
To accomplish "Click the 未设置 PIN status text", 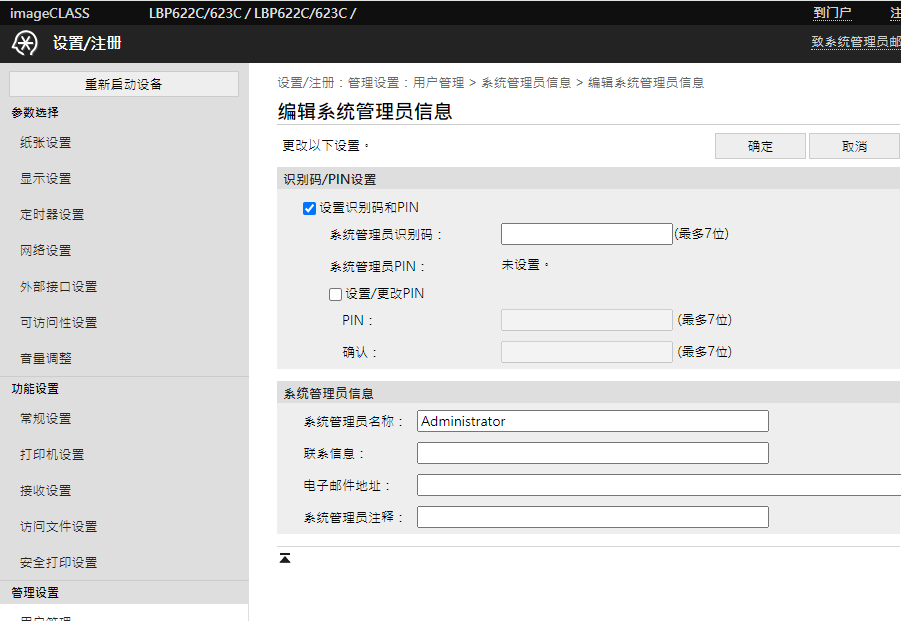I will [525, 265].
